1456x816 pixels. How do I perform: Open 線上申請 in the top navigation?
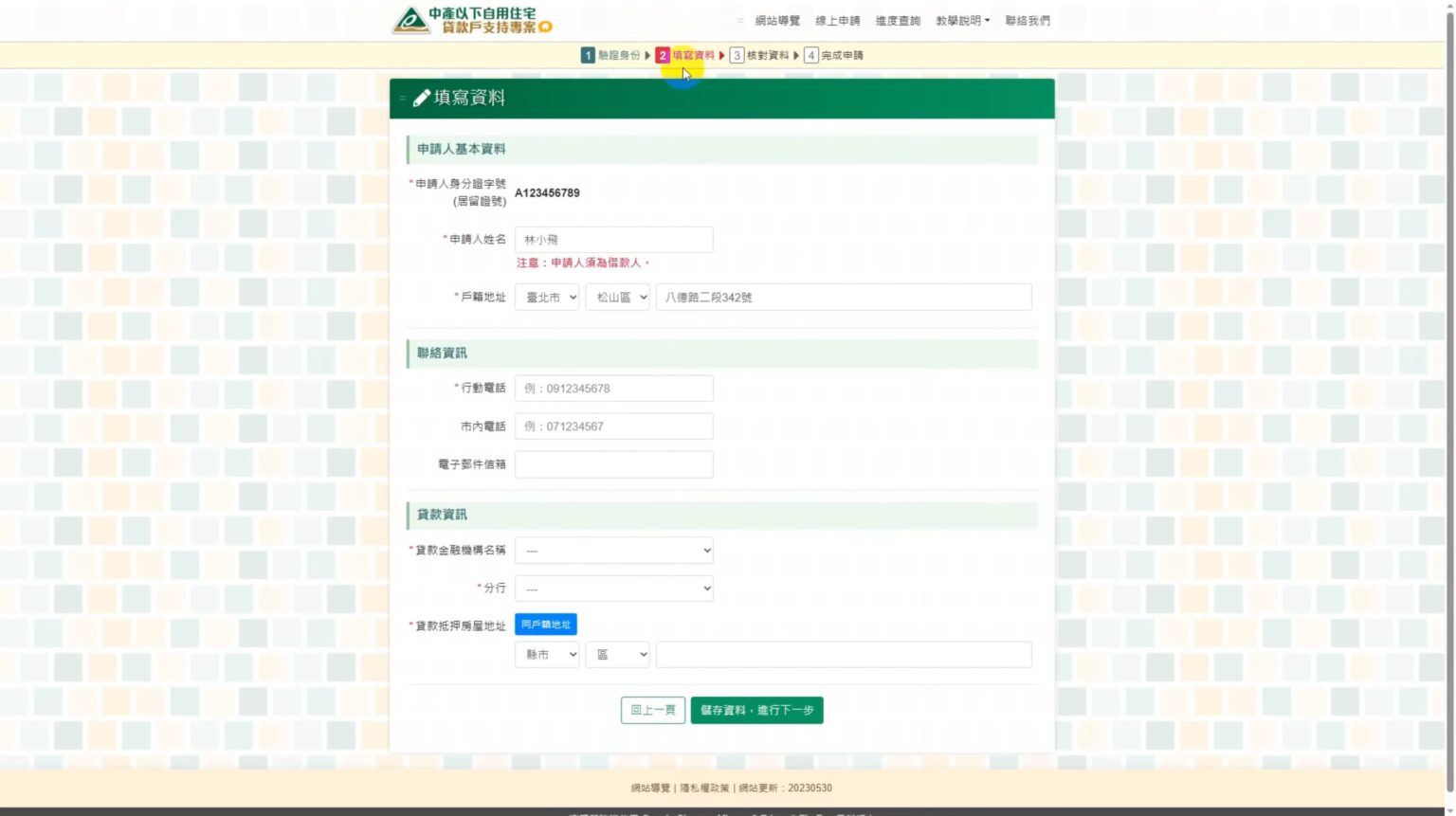838,21
